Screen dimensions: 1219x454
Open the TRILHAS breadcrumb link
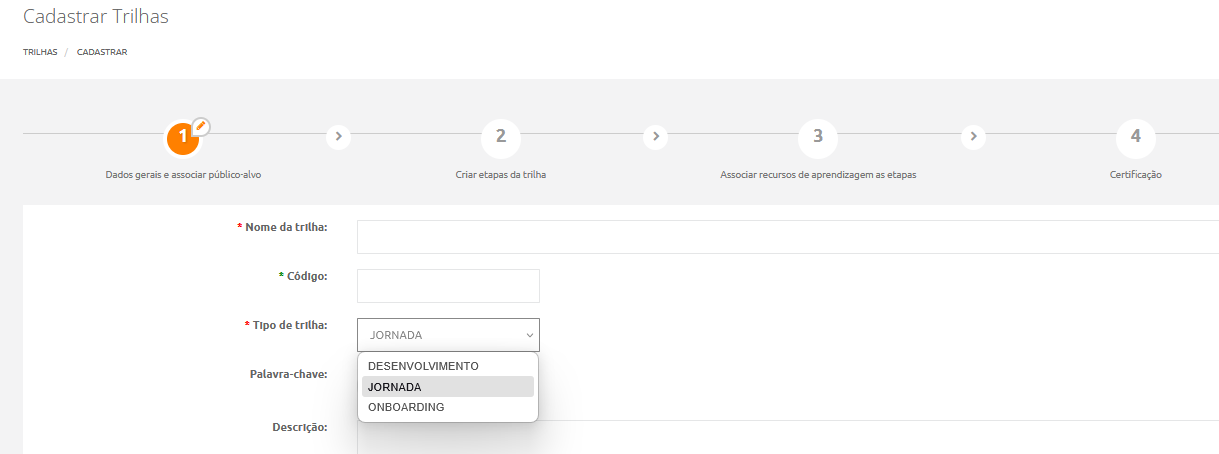click(x=40, y=52)
